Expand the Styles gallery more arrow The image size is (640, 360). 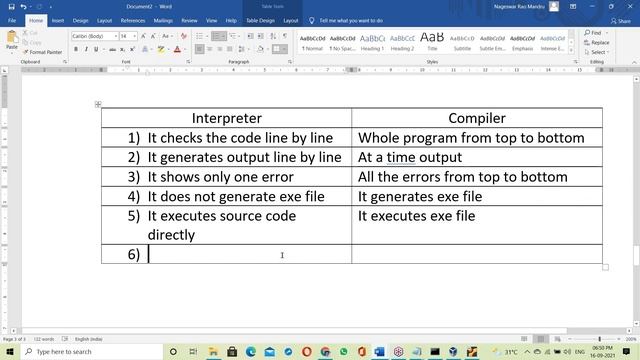(571, 51)
